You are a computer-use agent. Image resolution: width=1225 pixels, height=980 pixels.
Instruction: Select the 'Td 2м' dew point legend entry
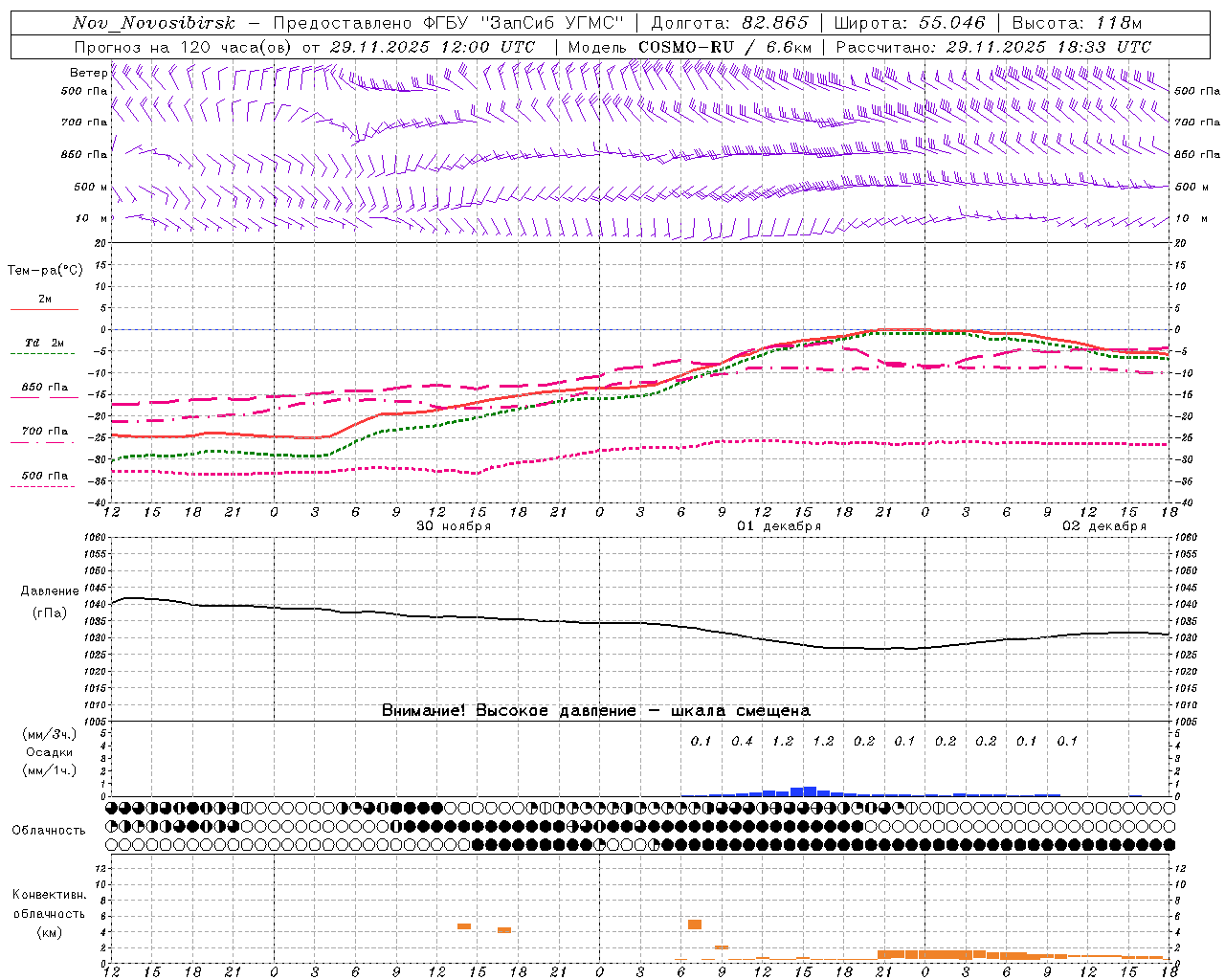point(44,343)
